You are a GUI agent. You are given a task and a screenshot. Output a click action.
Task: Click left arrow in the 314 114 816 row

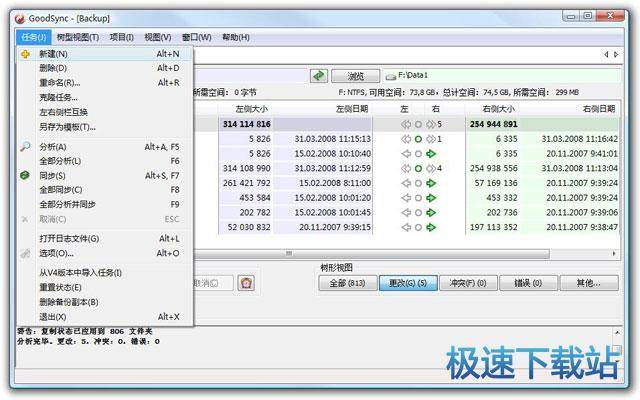pyautogui.click(x=406, y=124)
